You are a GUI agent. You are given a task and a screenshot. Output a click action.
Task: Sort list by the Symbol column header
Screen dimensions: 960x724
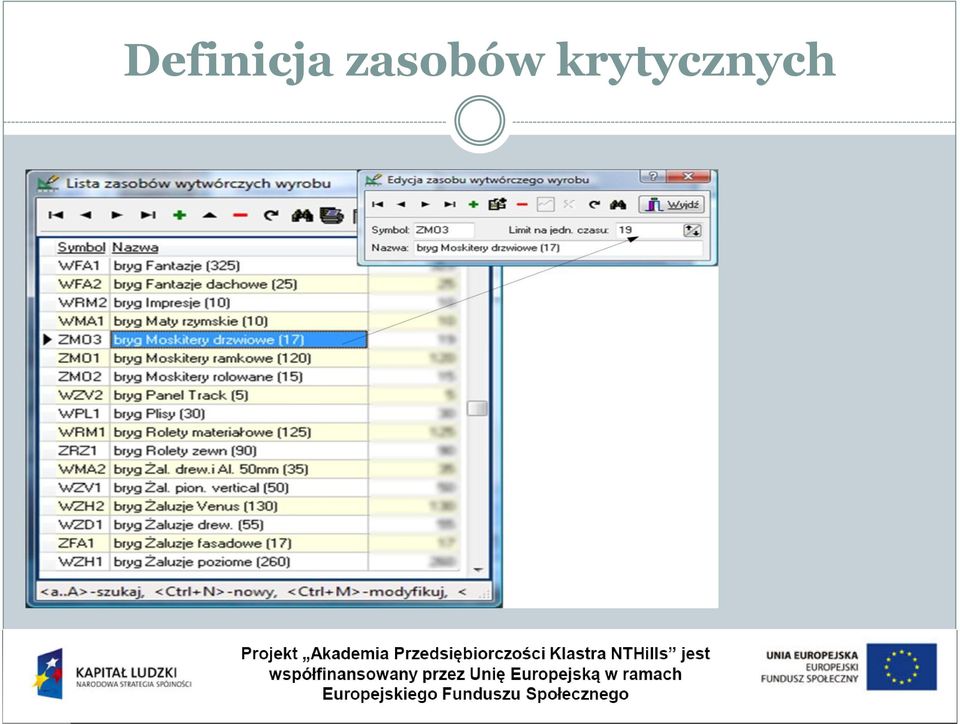point(81,247)
